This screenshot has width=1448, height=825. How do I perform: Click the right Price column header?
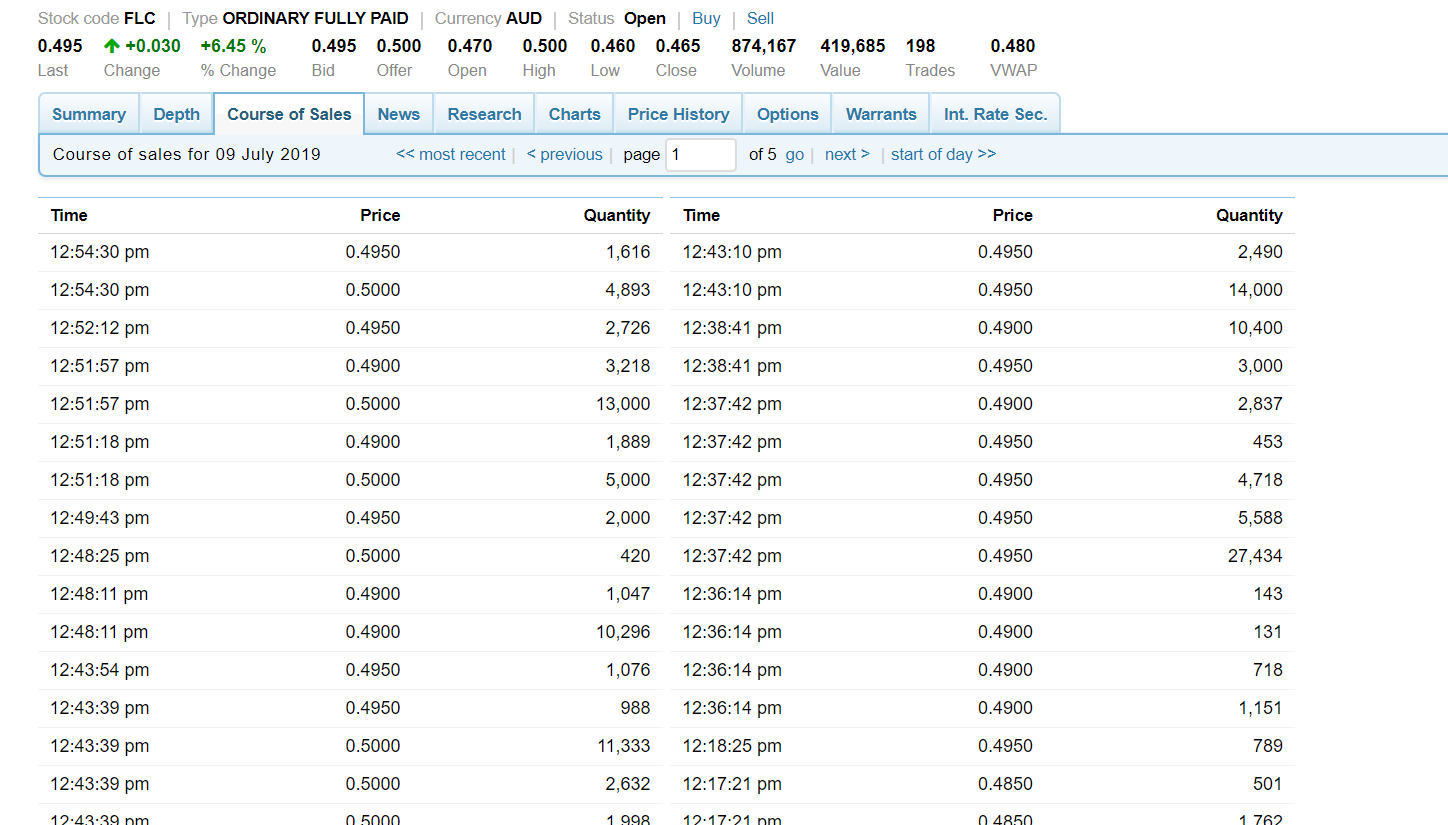point(1013,215)
